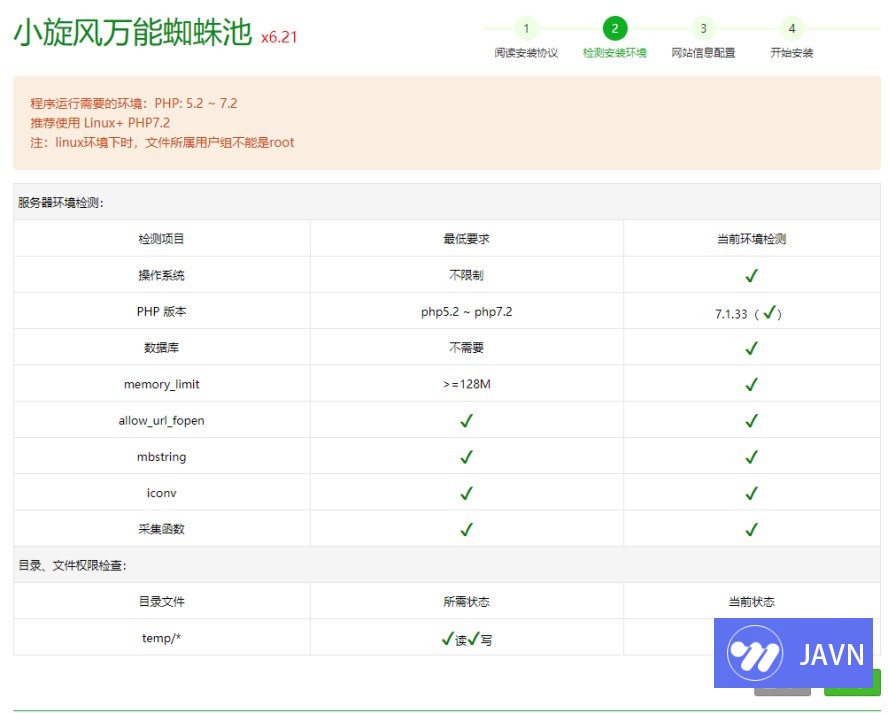This screenshot has width=888, height=713.
Task: Click the 服务器环境检测 section heading
Action: pyautogui.click(x=61, y=203)
